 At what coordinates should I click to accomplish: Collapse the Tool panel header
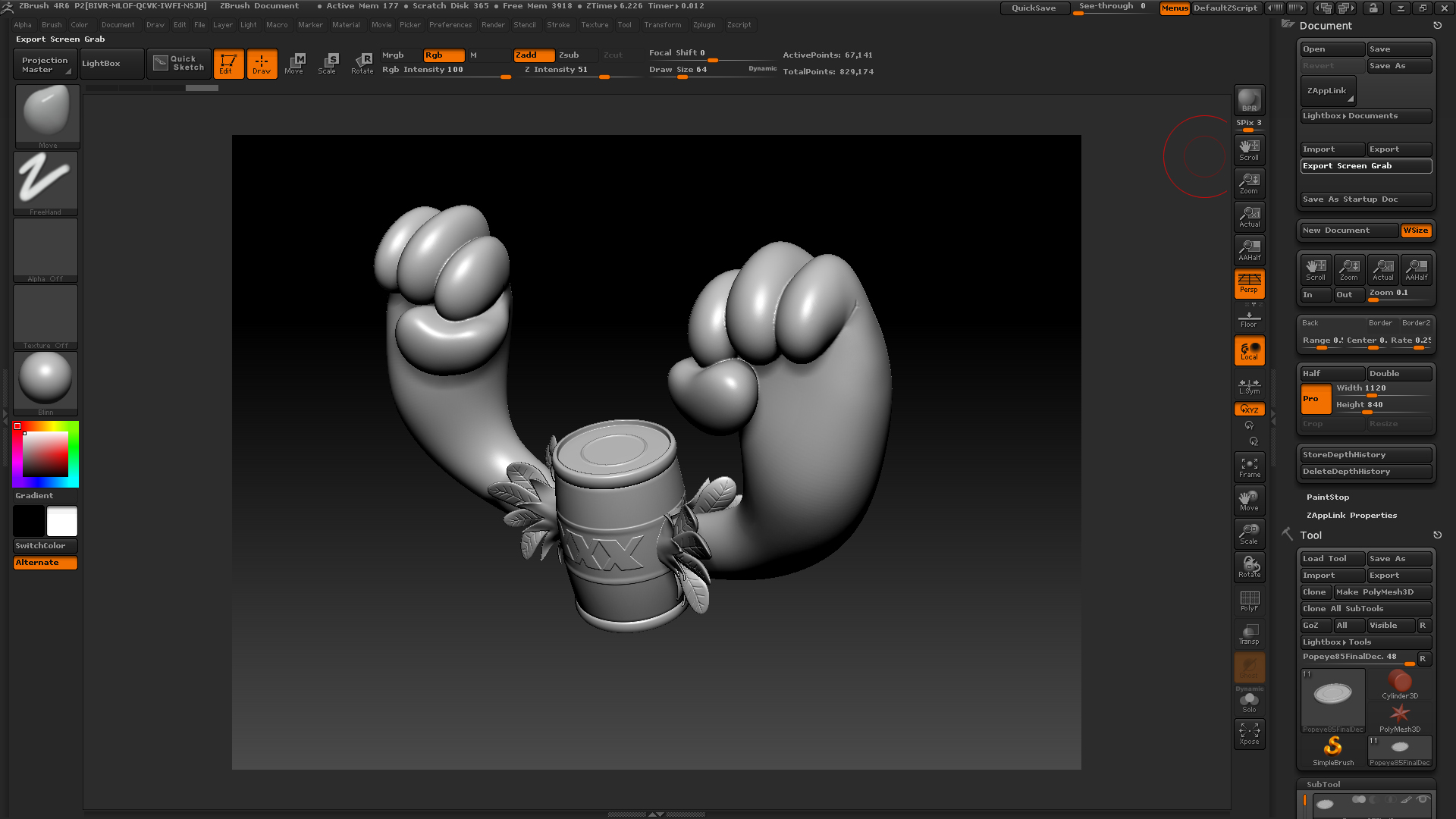click(x=1310, y=535)
